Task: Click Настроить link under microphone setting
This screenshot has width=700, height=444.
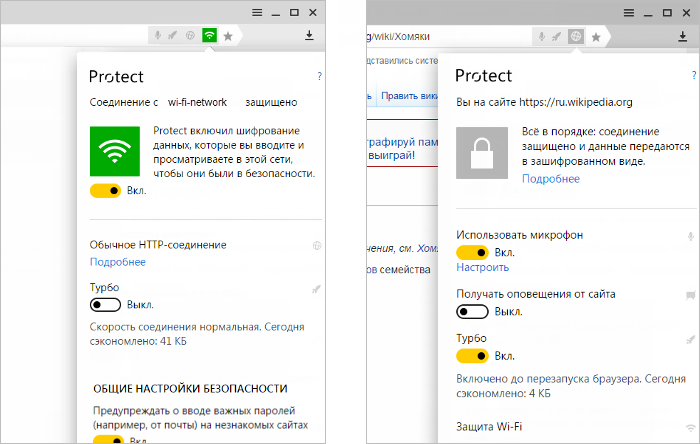Action: click(483, 267)
